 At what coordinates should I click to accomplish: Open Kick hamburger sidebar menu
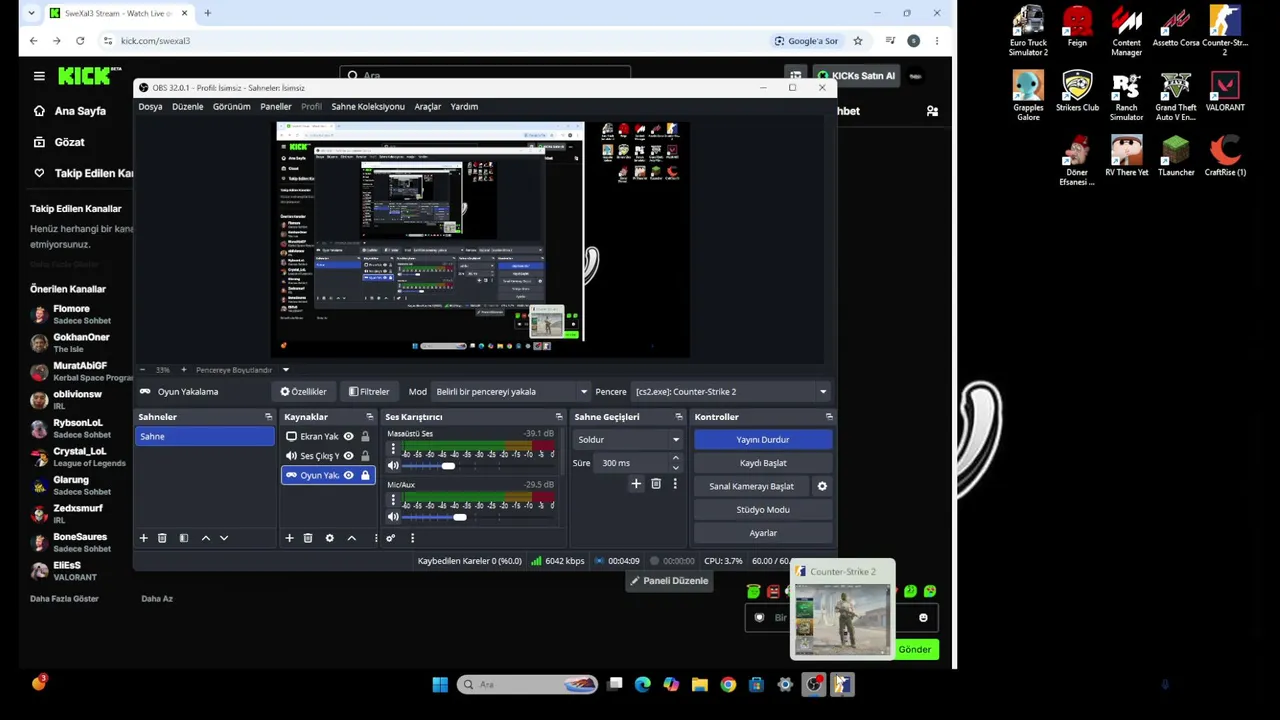(x=39, y=76)
